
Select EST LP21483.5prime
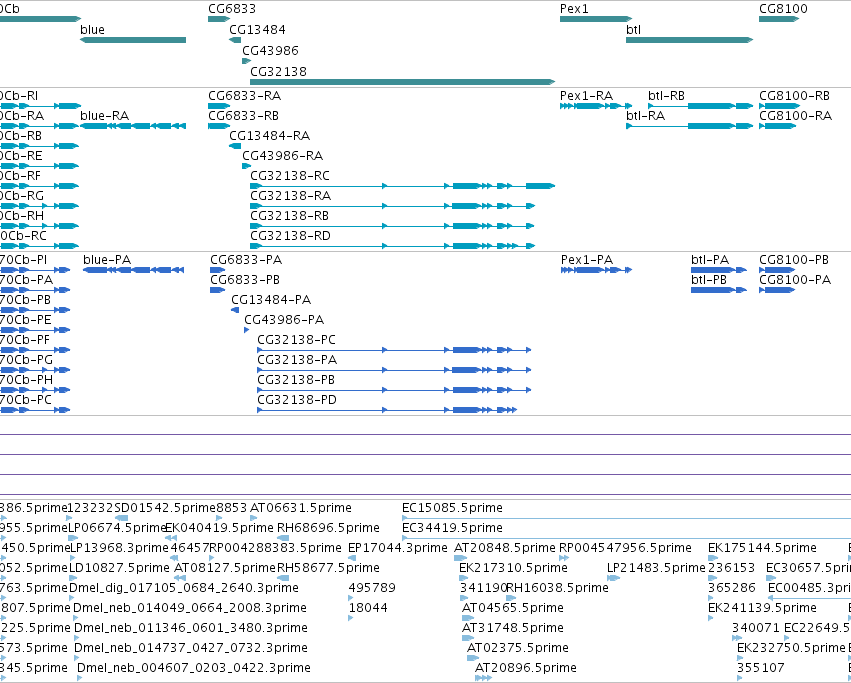(656, 568)
